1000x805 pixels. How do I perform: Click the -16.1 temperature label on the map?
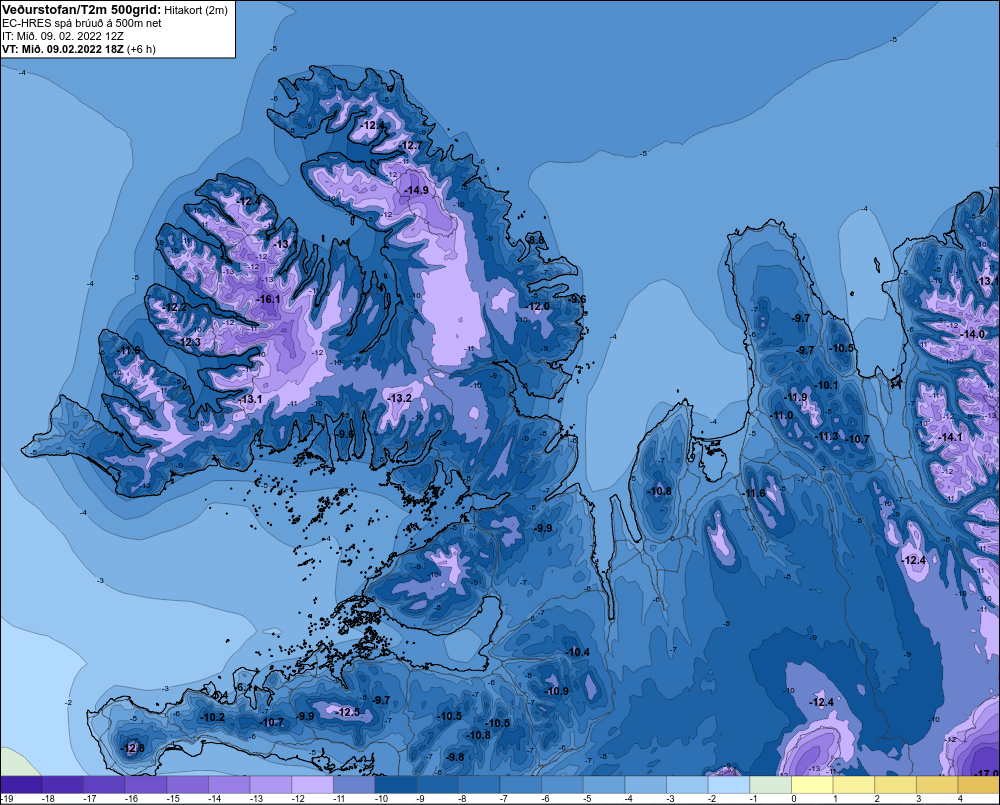click(268, 299)
